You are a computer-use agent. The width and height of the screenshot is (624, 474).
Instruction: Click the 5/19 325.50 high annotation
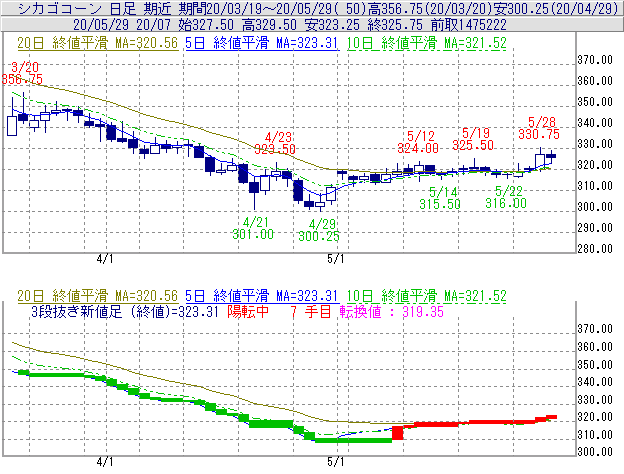click(473, 139)
